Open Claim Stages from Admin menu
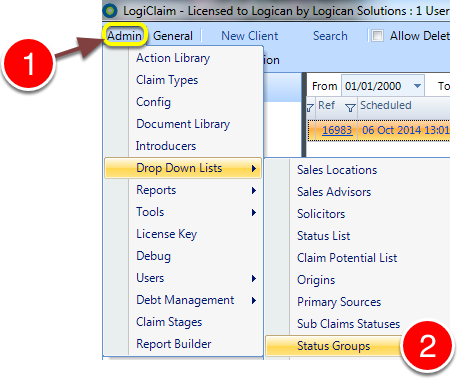The image size is (464, 381). (183, 322)
